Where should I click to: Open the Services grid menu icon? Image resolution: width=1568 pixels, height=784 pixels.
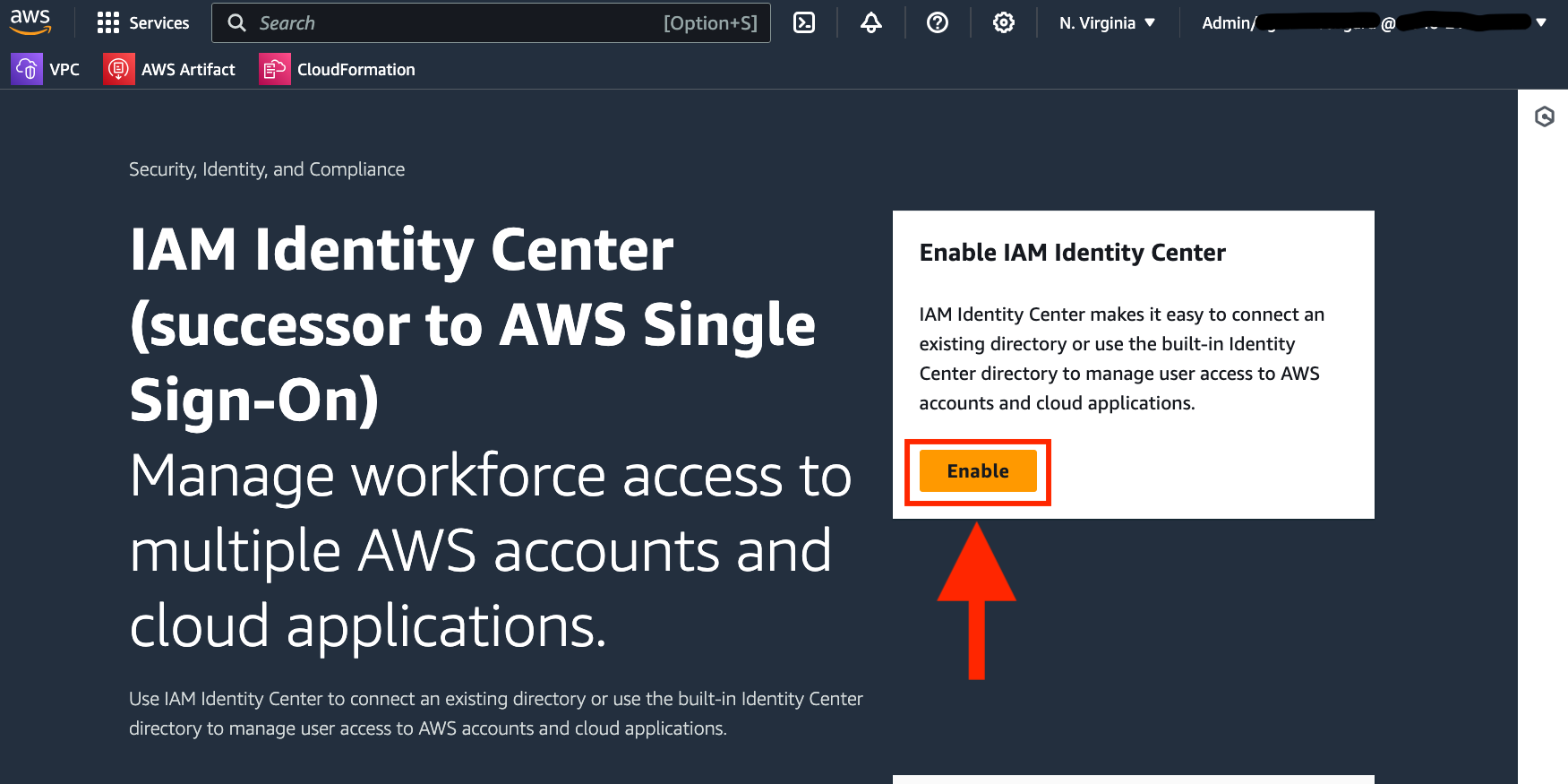tap(107, 23)
